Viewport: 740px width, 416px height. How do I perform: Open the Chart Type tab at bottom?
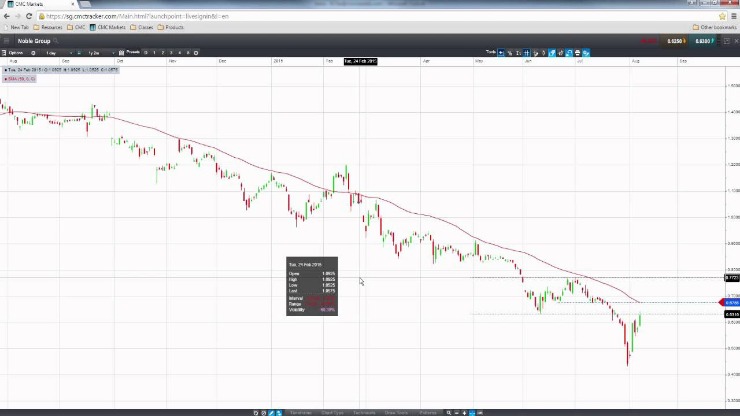pos(333,412)
